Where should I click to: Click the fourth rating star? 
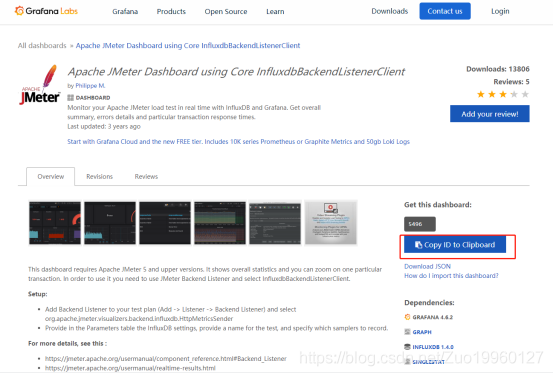pyautogui.click(x=514, y=94)
